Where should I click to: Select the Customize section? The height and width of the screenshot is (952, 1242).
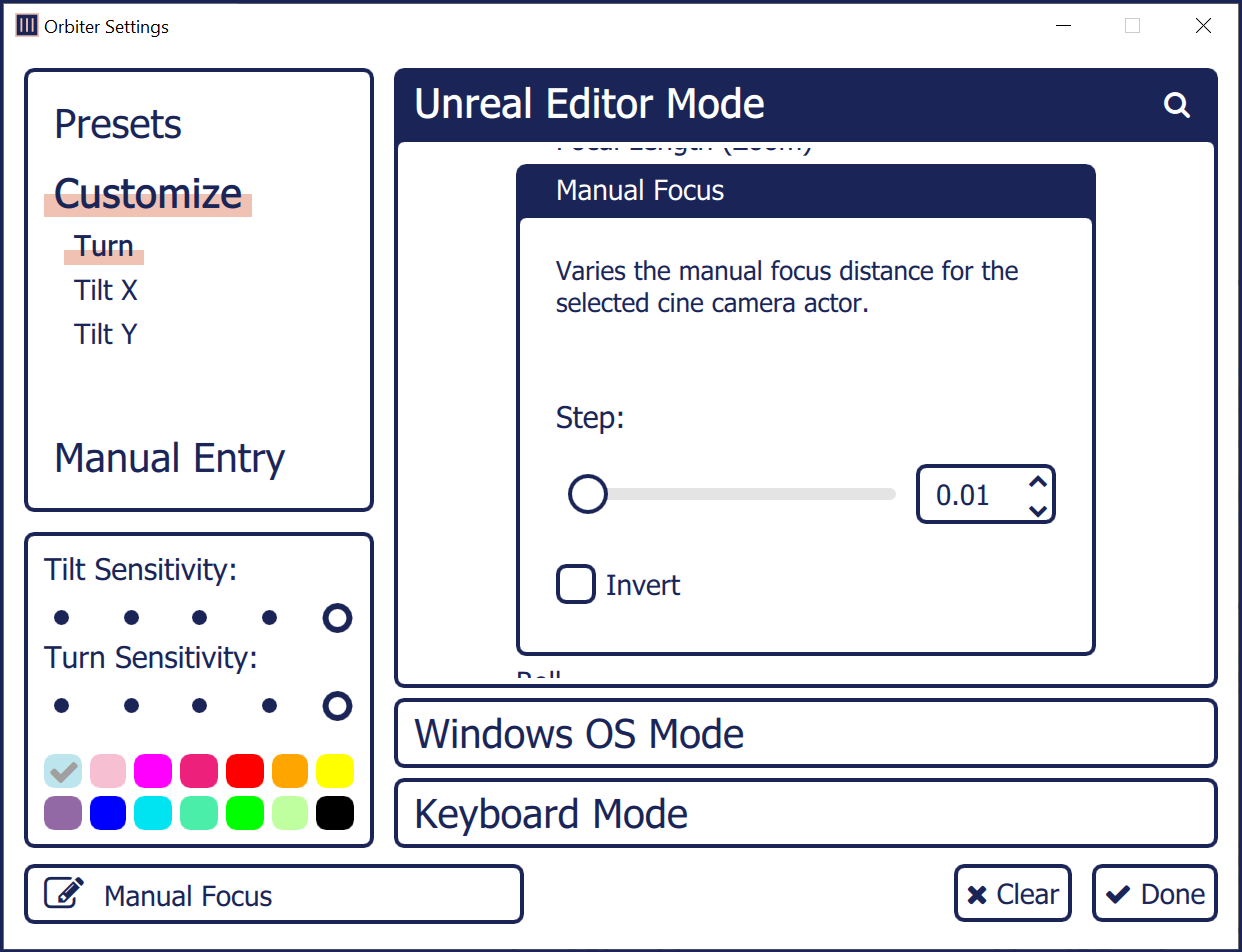[148, 194]
